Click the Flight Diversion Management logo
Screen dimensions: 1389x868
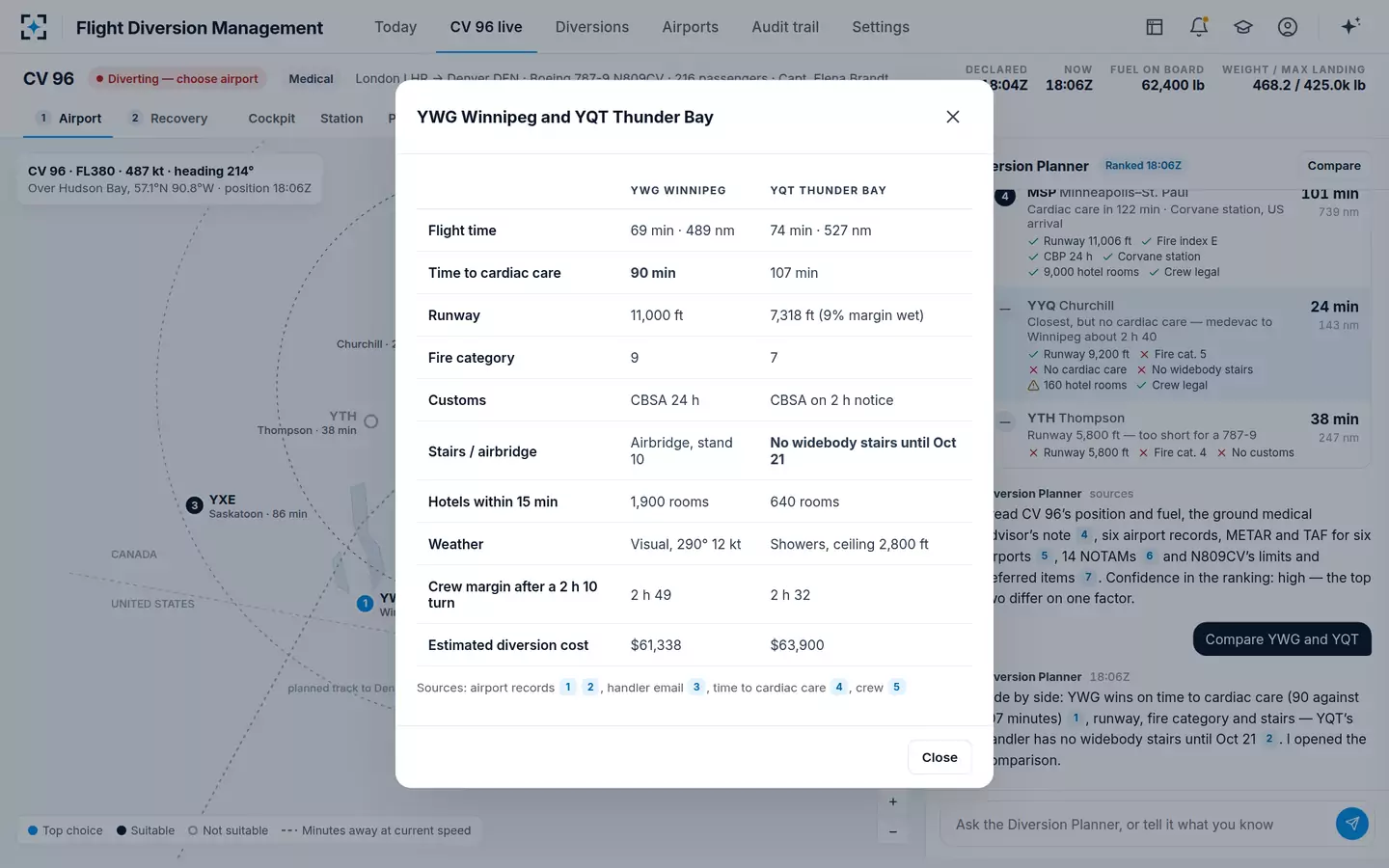(34, 27)
